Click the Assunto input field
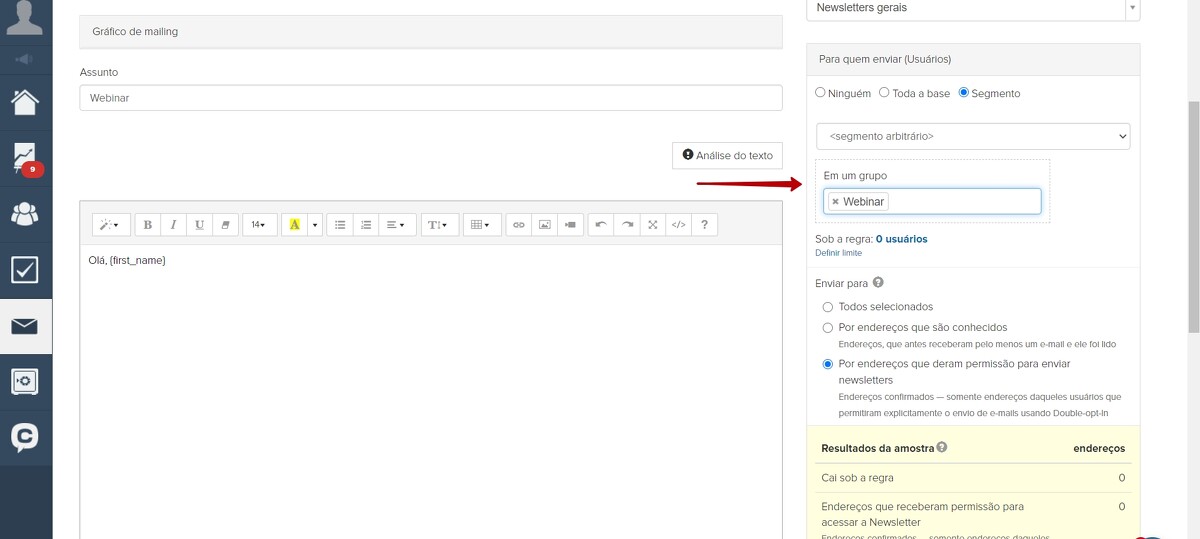 pos(430,98)
